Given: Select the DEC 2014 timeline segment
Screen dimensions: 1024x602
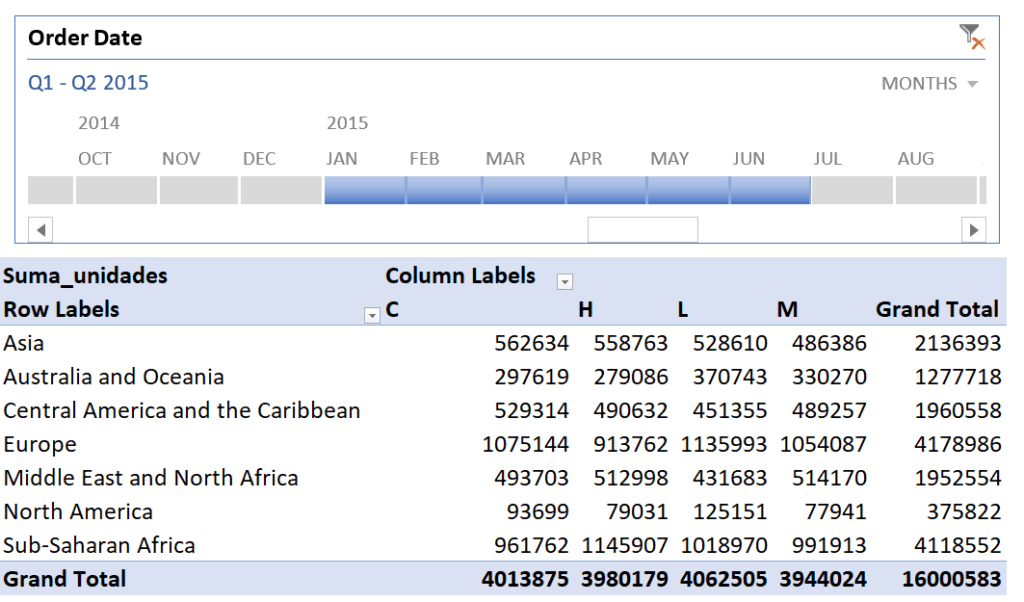Looking at the screenshot, I should (x=281, y=190).
